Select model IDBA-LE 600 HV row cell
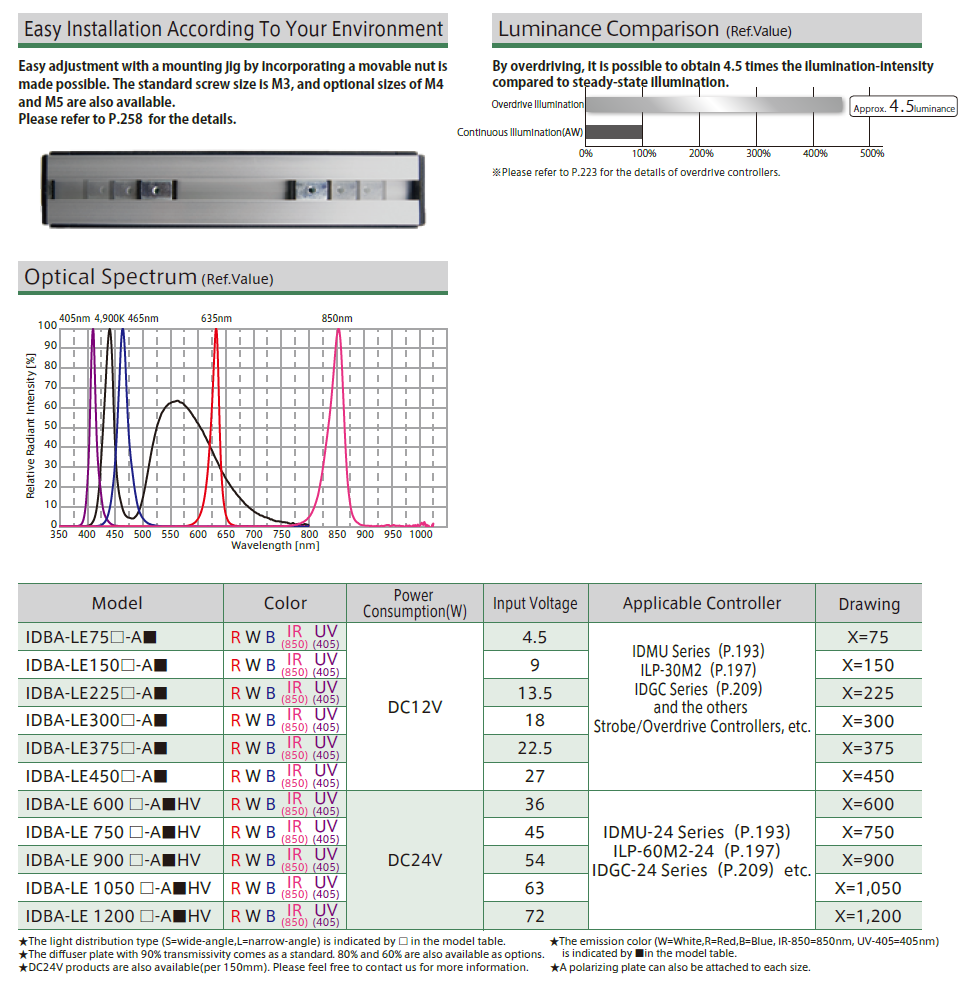The image size is (966, 984). pos(121,804)
